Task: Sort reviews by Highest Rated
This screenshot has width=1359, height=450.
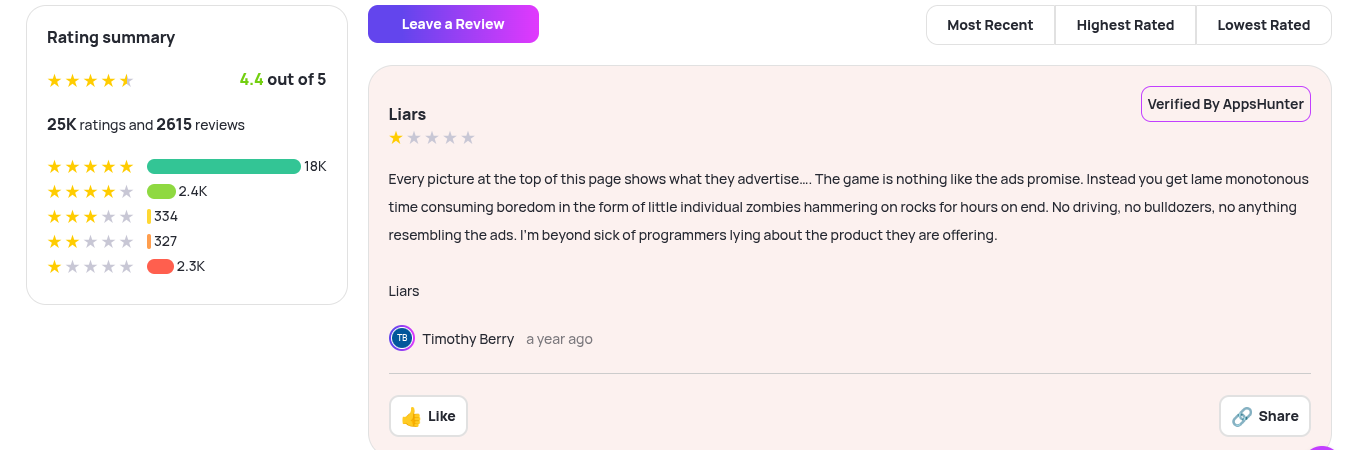Action: click(x=1125, y=25)
